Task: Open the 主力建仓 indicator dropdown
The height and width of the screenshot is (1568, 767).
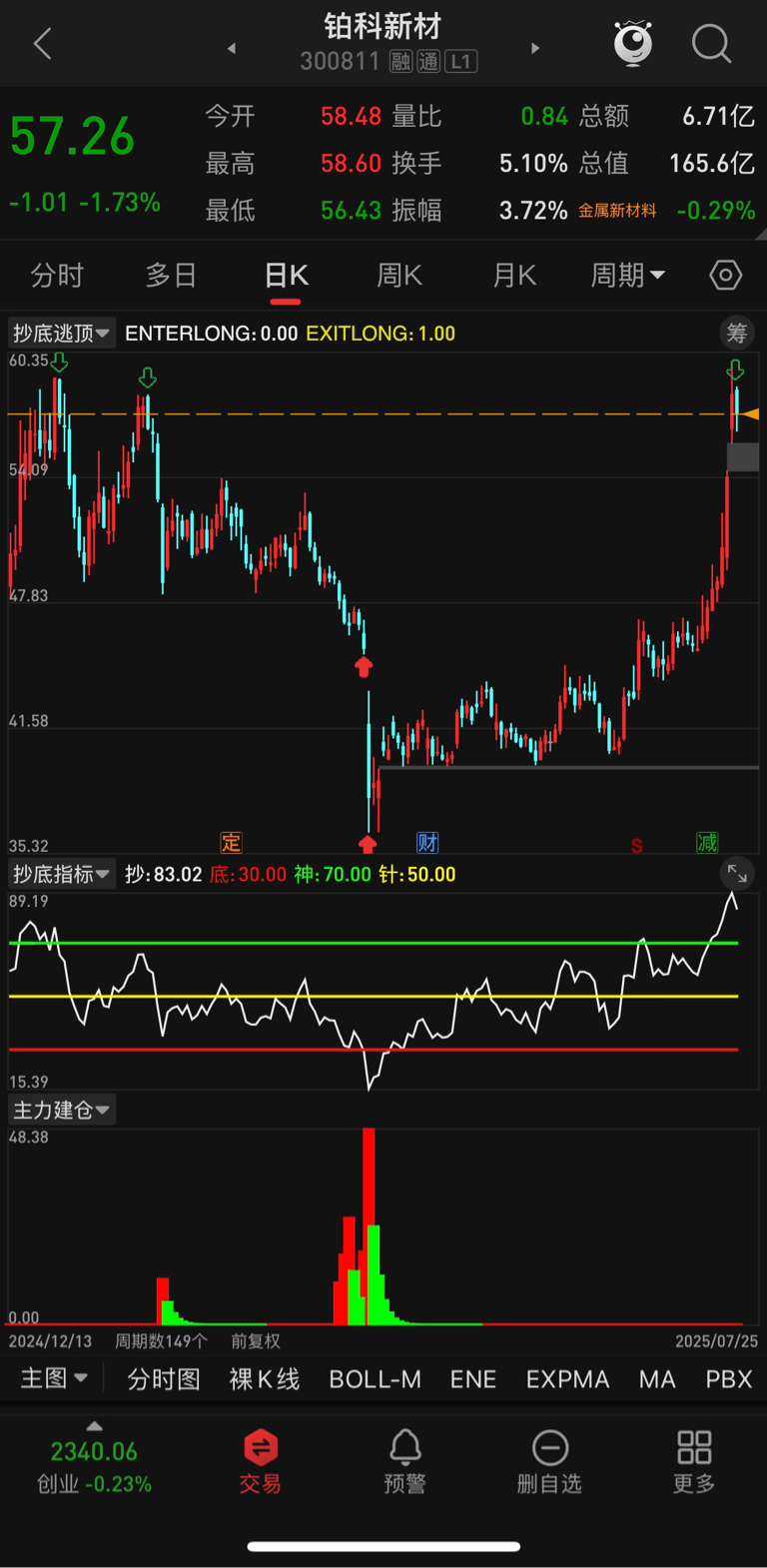Action: (62, 1110)
